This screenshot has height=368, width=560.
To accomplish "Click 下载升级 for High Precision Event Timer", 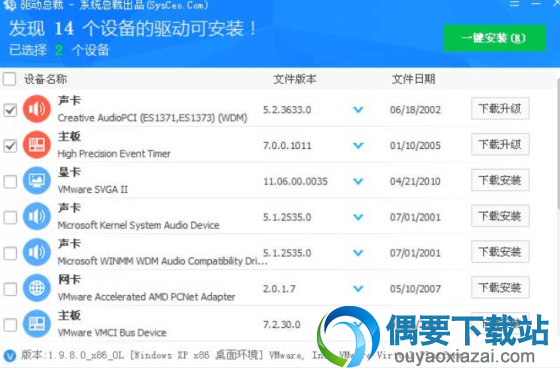I will 500,144.
